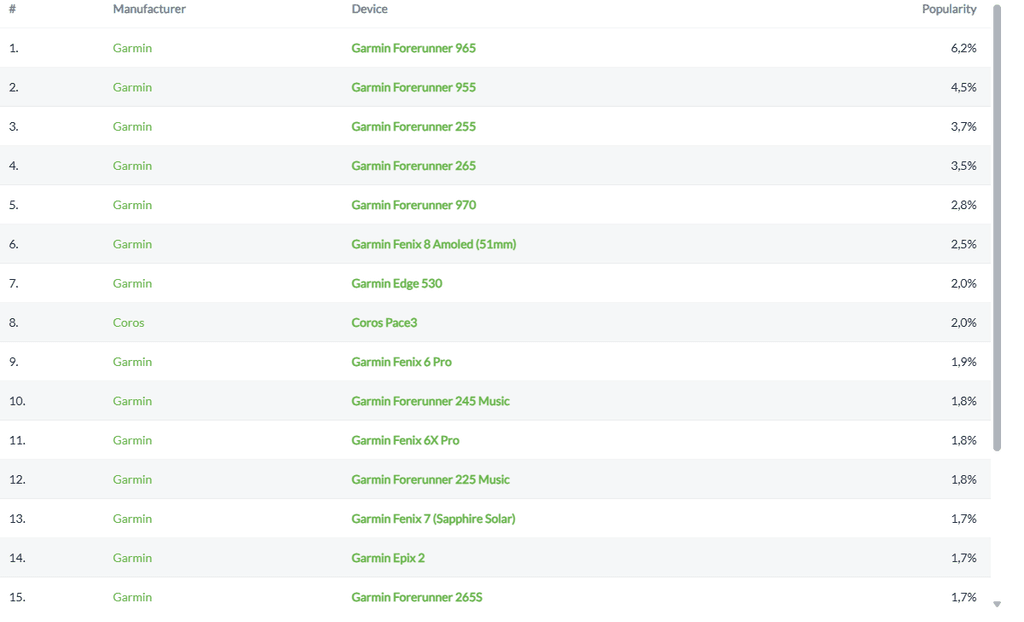Click the Device column header
The height and width of the screenshot is (622, 1024).
(x=369, y=8)
